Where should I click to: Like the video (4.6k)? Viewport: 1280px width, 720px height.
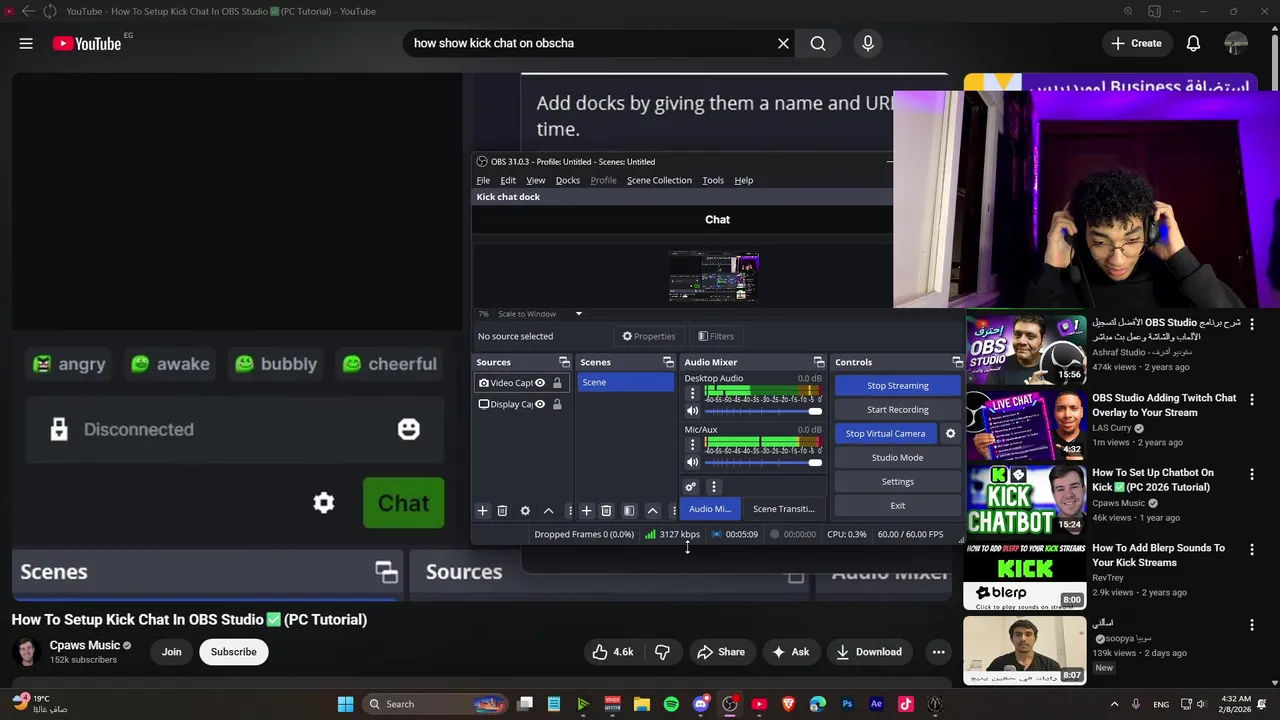point(613,652)
